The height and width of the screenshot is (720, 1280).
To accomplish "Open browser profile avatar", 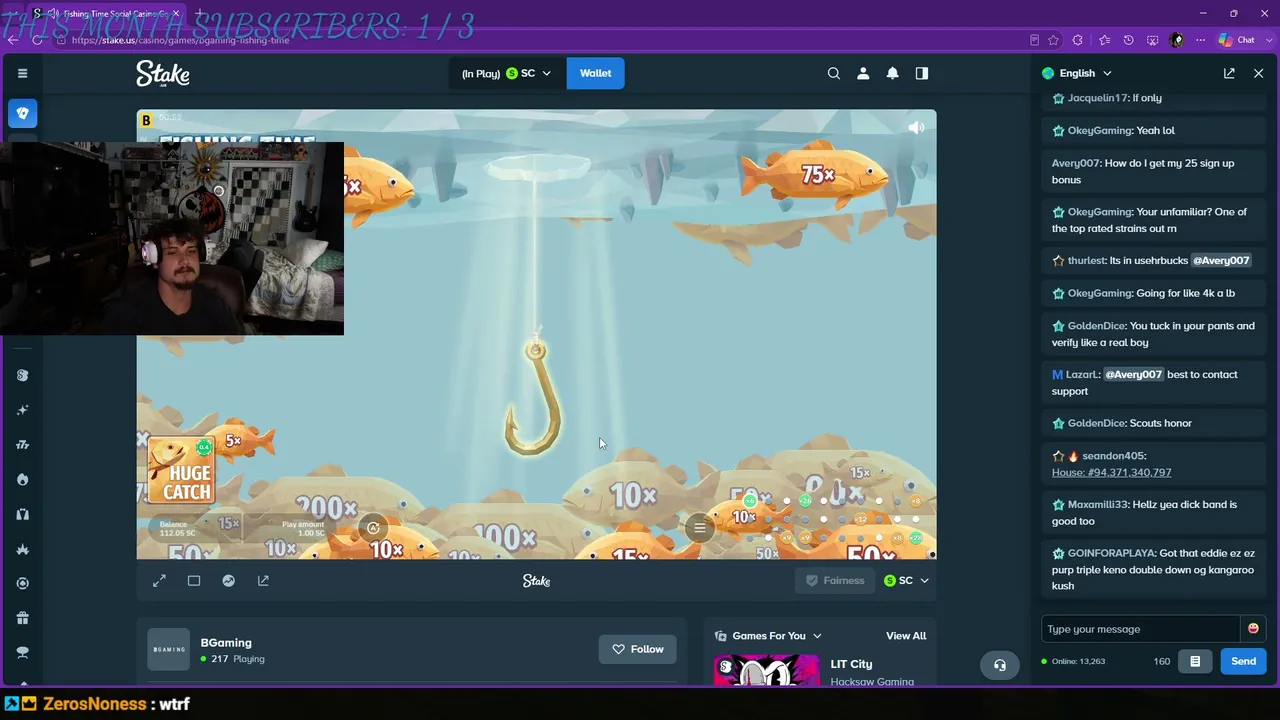I will 1176,40.
